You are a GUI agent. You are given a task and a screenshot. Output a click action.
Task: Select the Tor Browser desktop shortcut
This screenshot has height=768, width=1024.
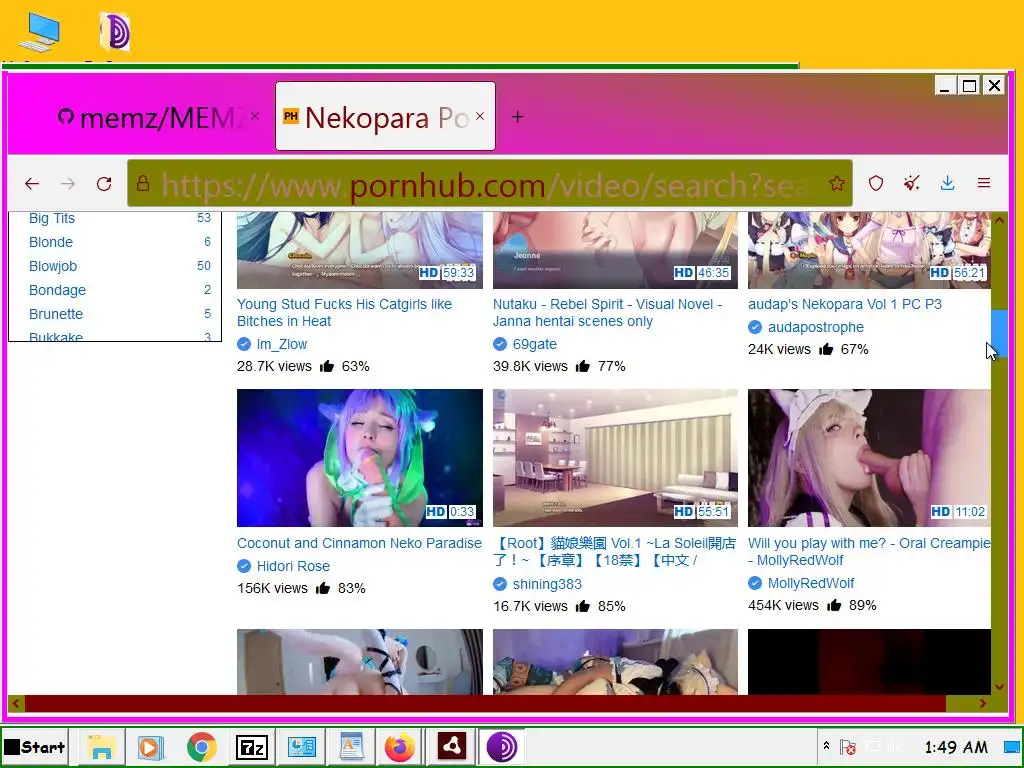pos(115,33)
